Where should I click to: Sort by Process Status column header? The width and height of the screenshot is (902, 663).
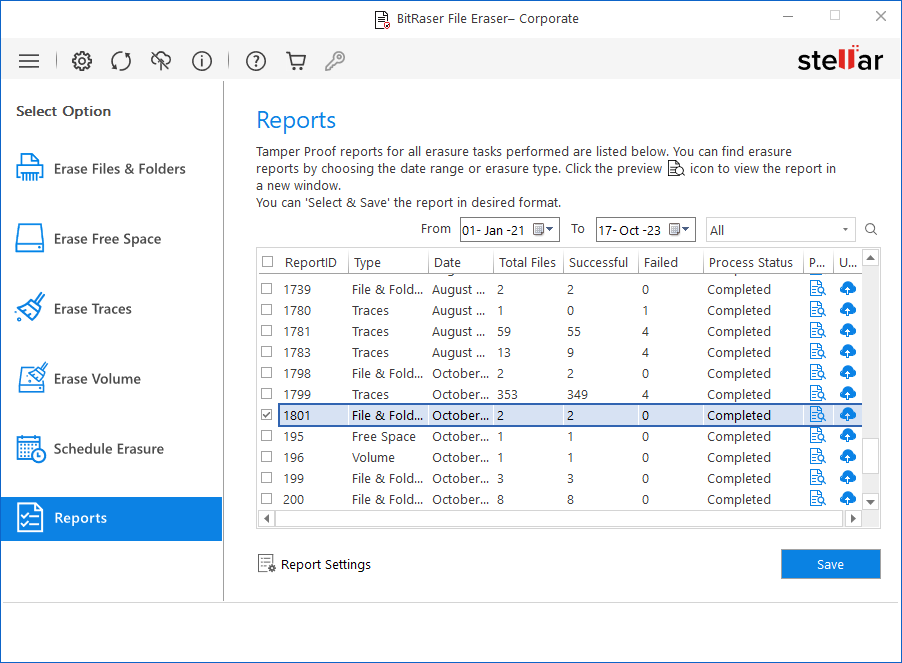click(x=751, y=262)
